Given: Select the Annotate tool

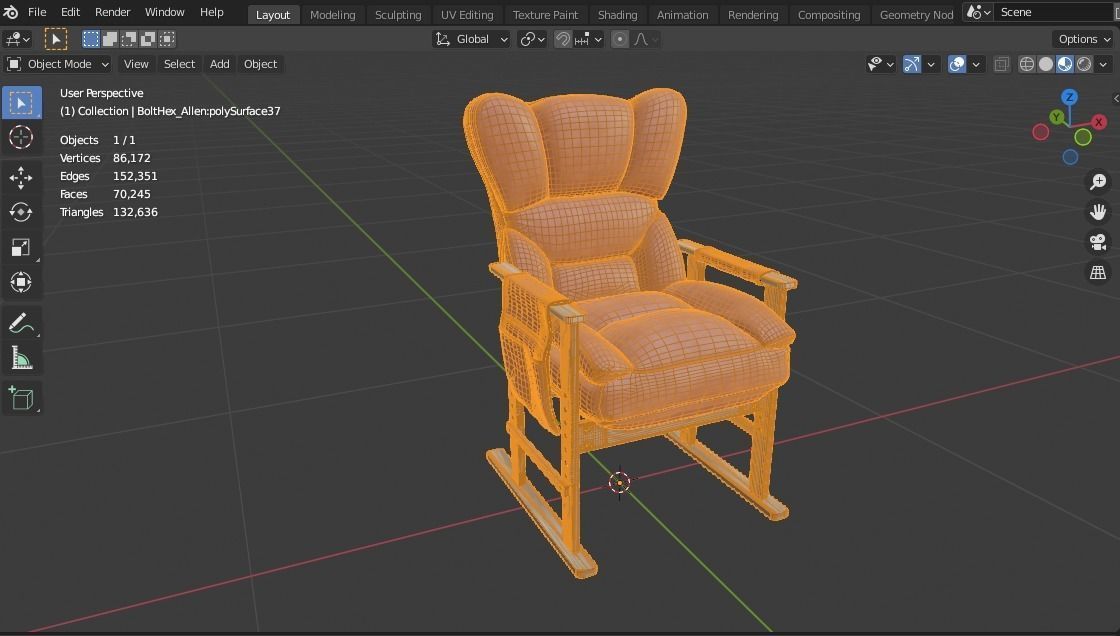Looking at the screenshot, I should pos(21,323).
